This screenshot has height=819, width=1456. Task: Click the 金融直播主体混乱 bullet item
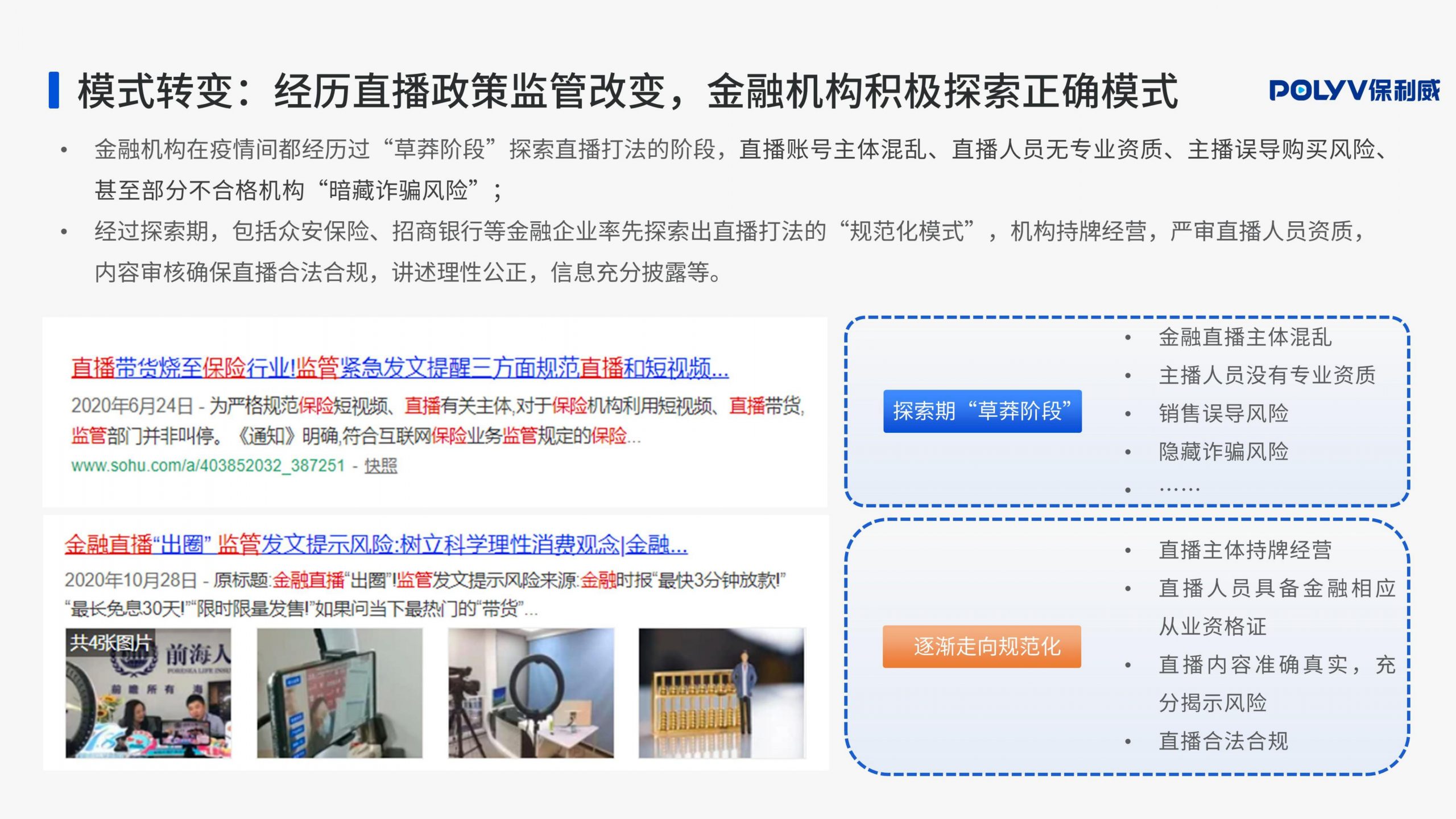point(1245,337)
